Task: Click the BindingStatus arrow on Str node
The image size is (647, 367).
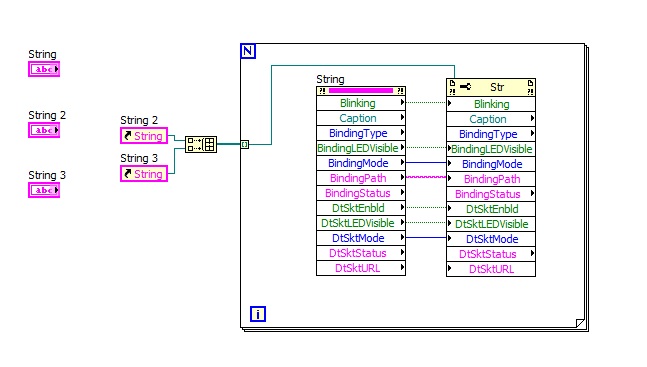Action: pyautogui.click(x=532, y=193)
